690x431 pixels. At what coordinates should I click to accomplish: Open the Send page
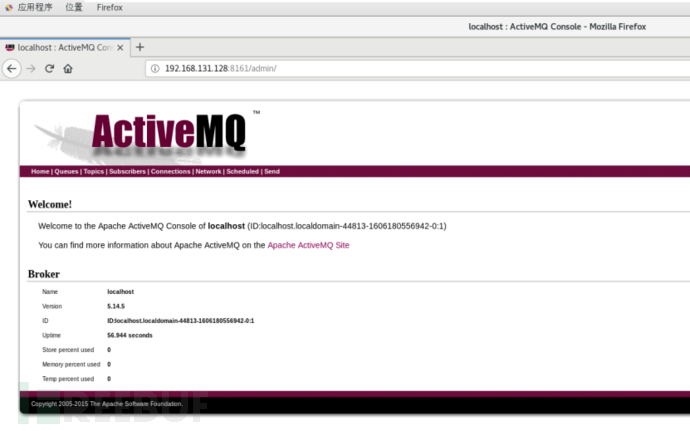tap(272, 172)
